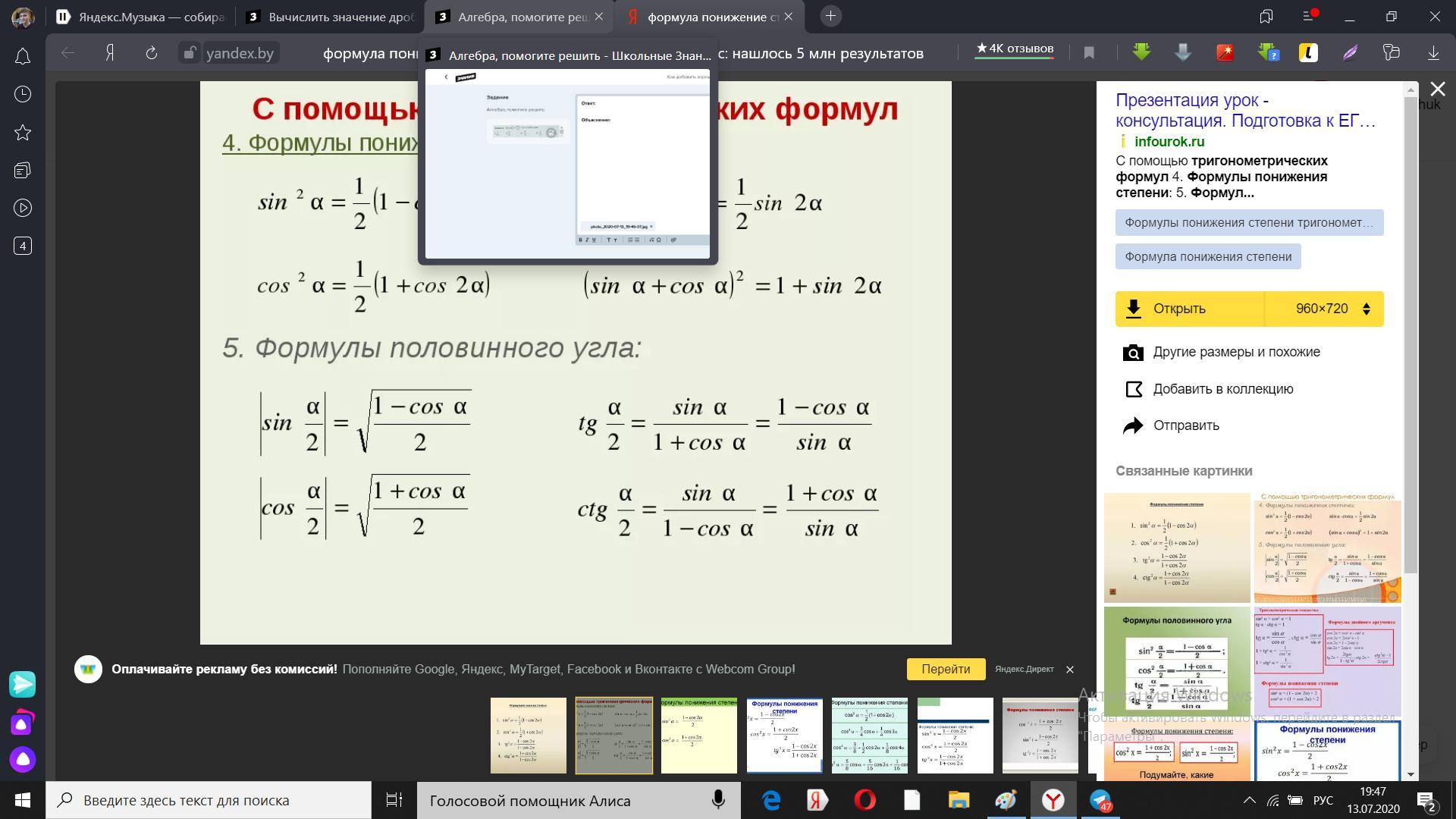This screenshot has height=819, width=1456.
Task: Open notifications bell in the sidebar
Action: [23, 56]
